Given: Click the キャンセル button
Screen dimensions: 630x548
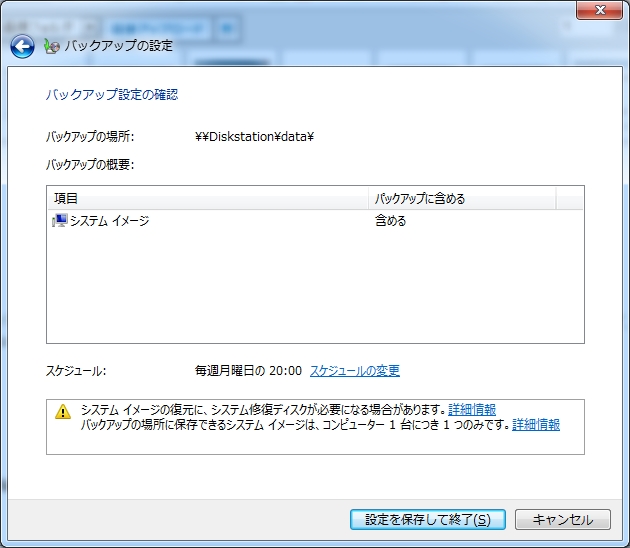Looking at the screenshot, I should [x=563, y=519].
